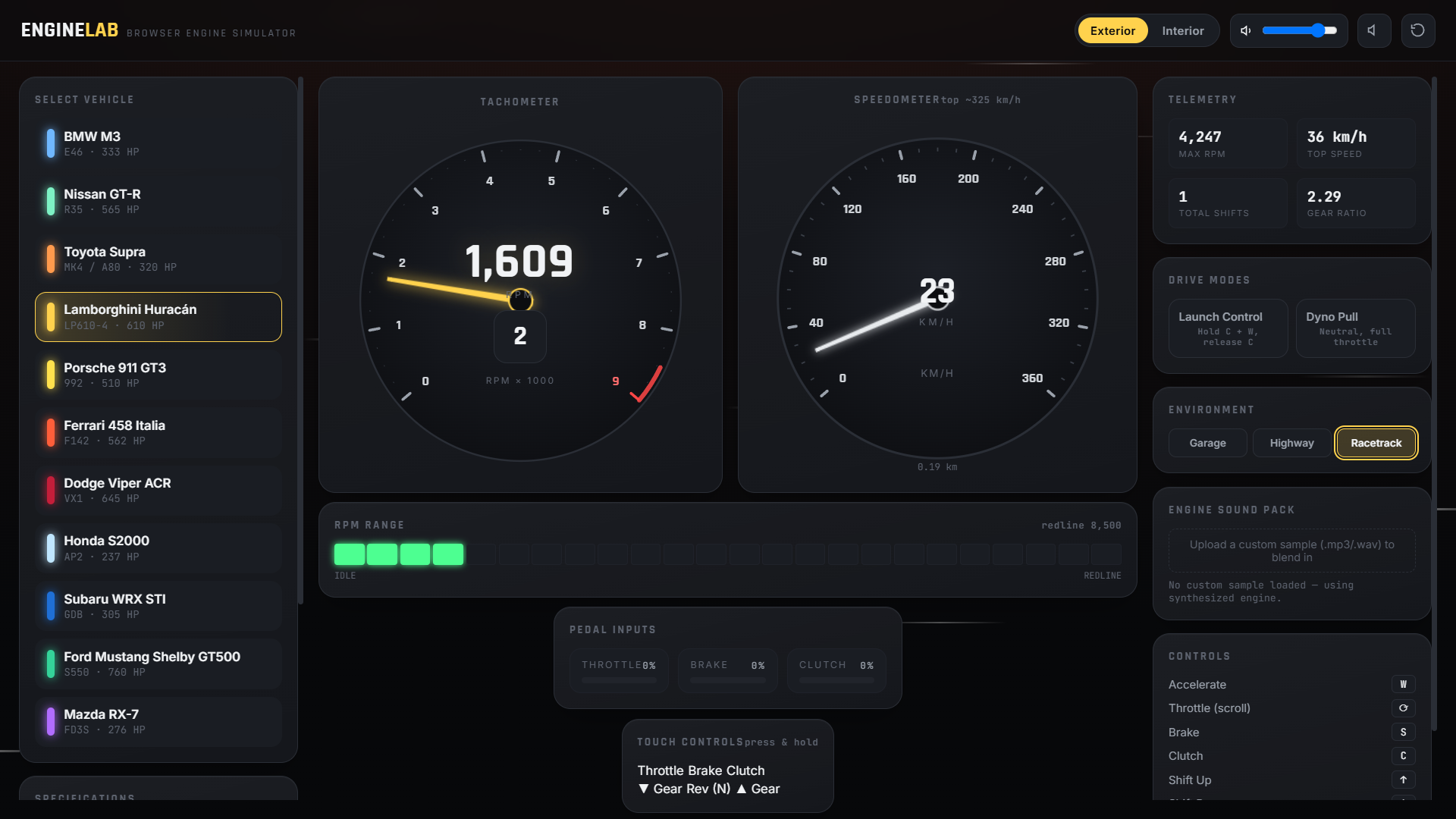Click the THROTTLE pedal input bar
This screenshot has height=819, width=1456.
(619, 680)
